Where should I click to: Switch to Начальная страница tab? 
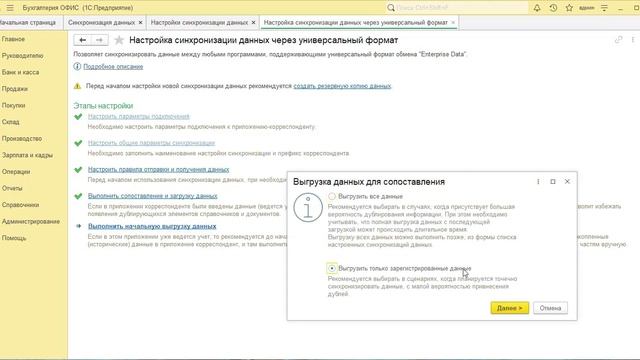pyautogui.click(x=28, y=22)
